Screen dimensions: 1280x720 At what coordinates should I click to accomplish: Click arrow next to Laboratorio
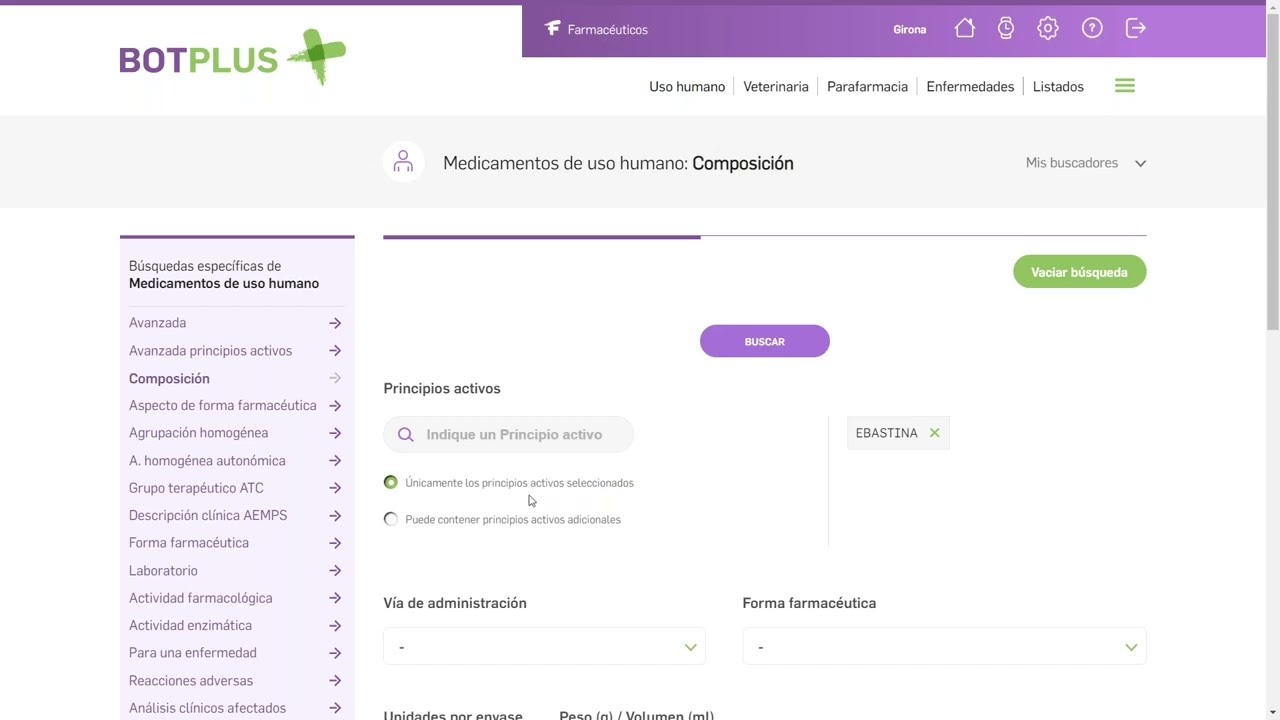click(335, 571)
